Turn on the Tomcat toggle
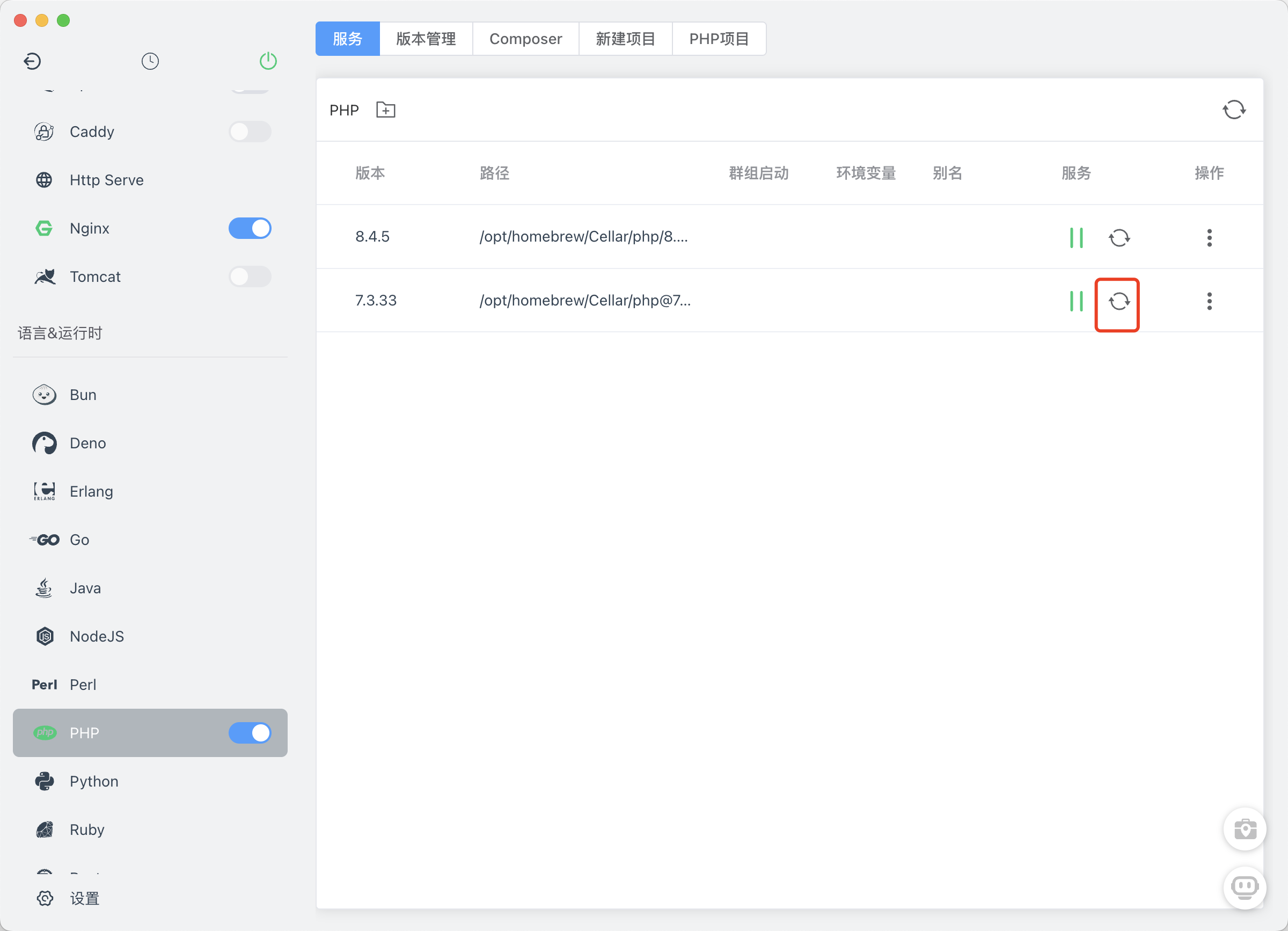 click(250, 277)
